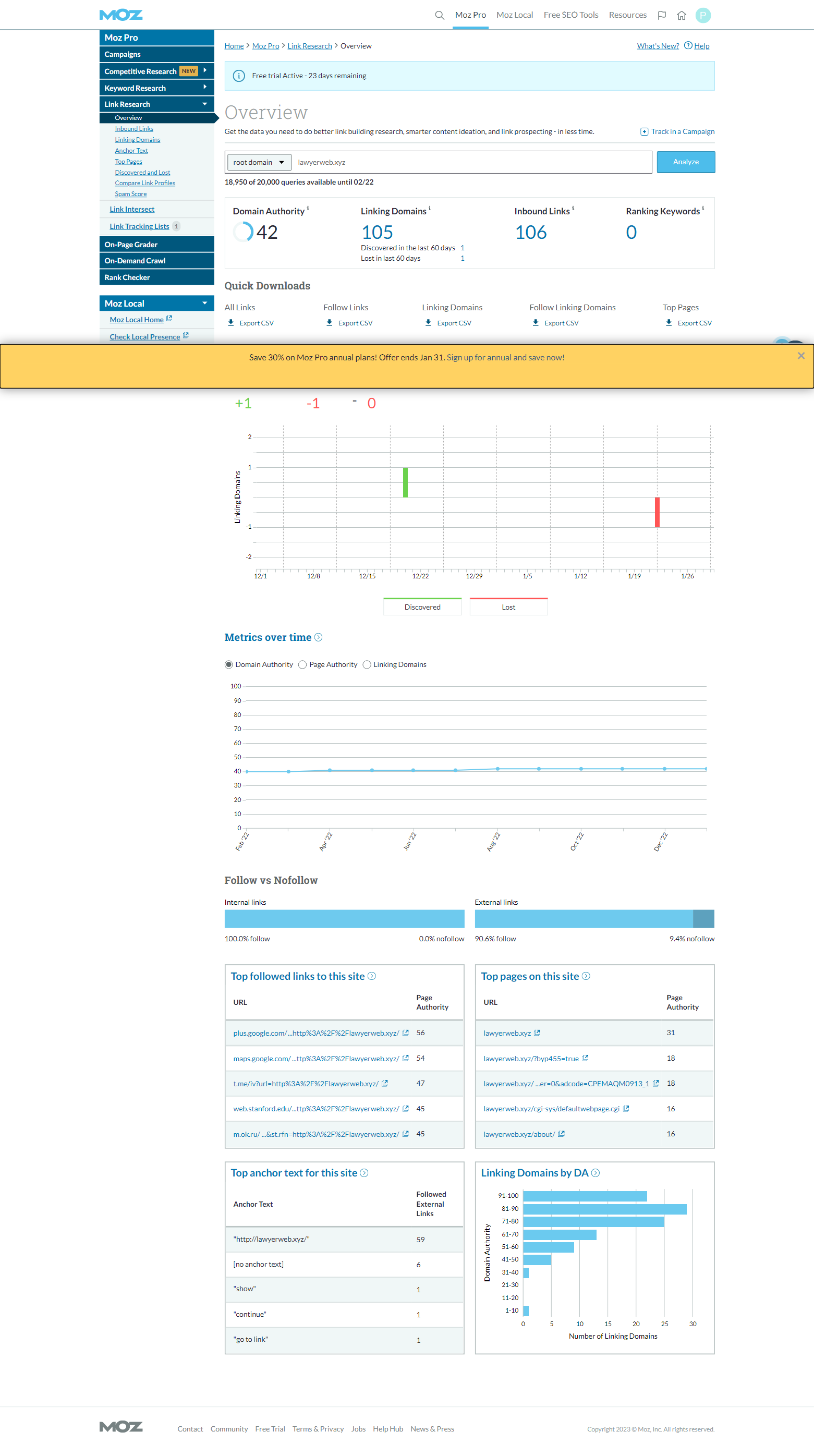Open On-Demand Crawl in sidebar
The width and height of the screenshot is (814, 1456).
pyautogui.click(x=156, y=261)
